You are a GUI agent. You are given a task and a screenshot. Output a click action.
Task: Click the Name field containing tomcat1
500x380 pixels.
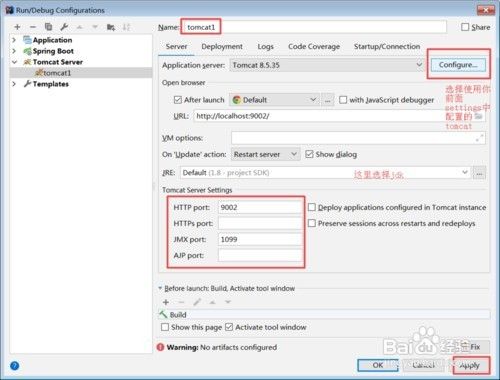point(314,27)
